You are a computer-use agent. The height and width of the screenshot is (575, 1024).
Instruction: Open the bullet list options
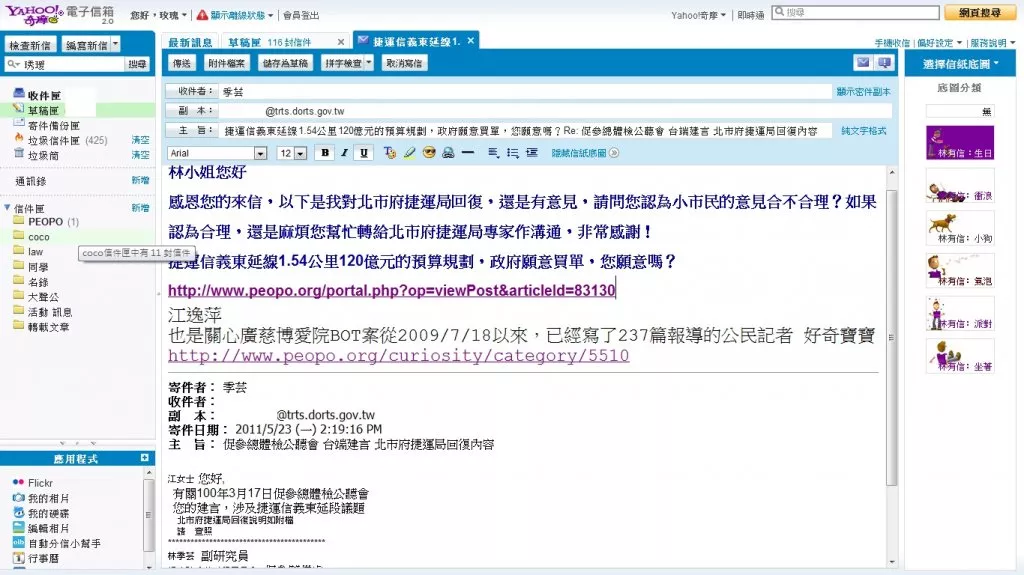click(513, 153)
